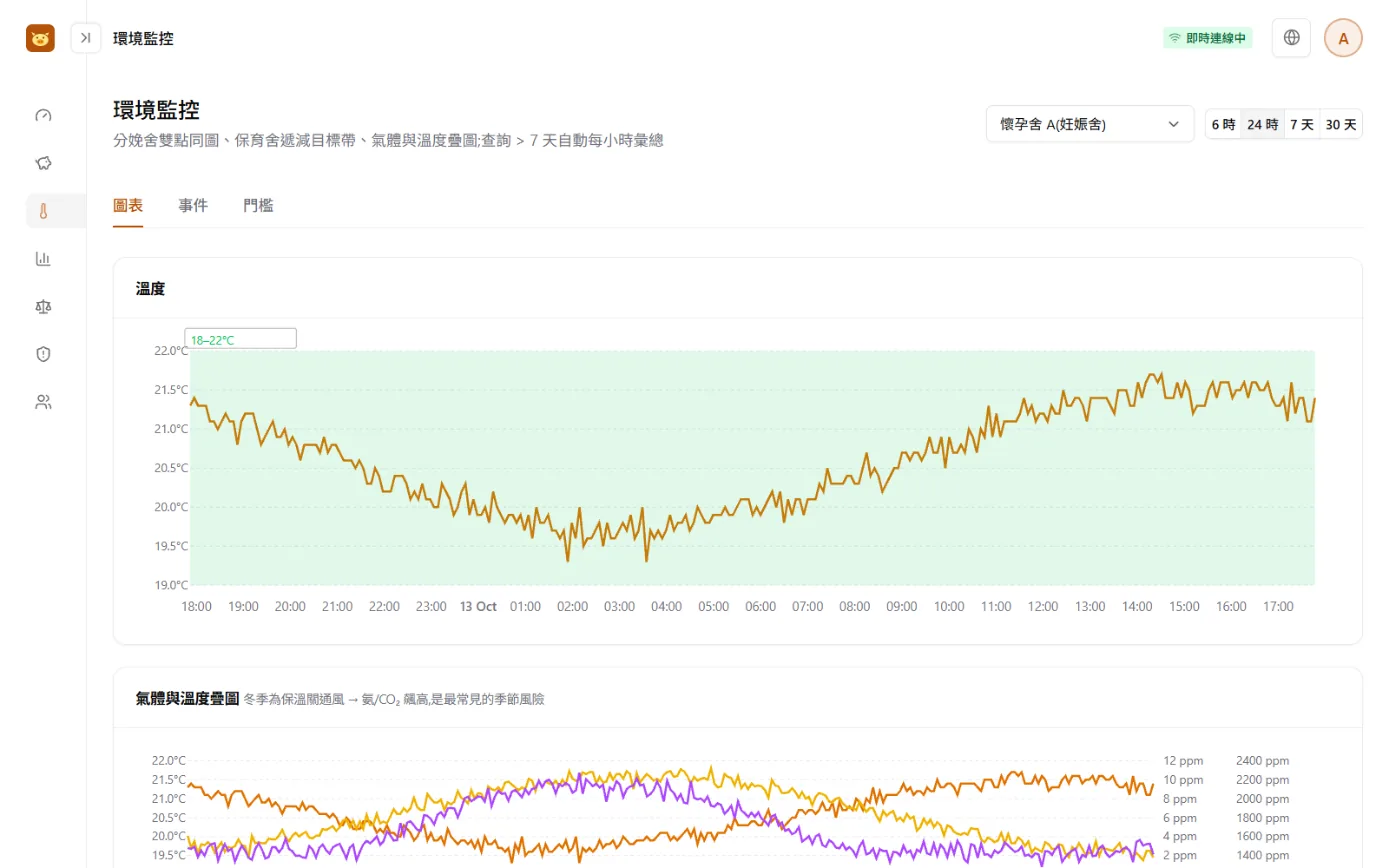
Task: Click the 2400 ppm axis label
Action: (1263, 761)
